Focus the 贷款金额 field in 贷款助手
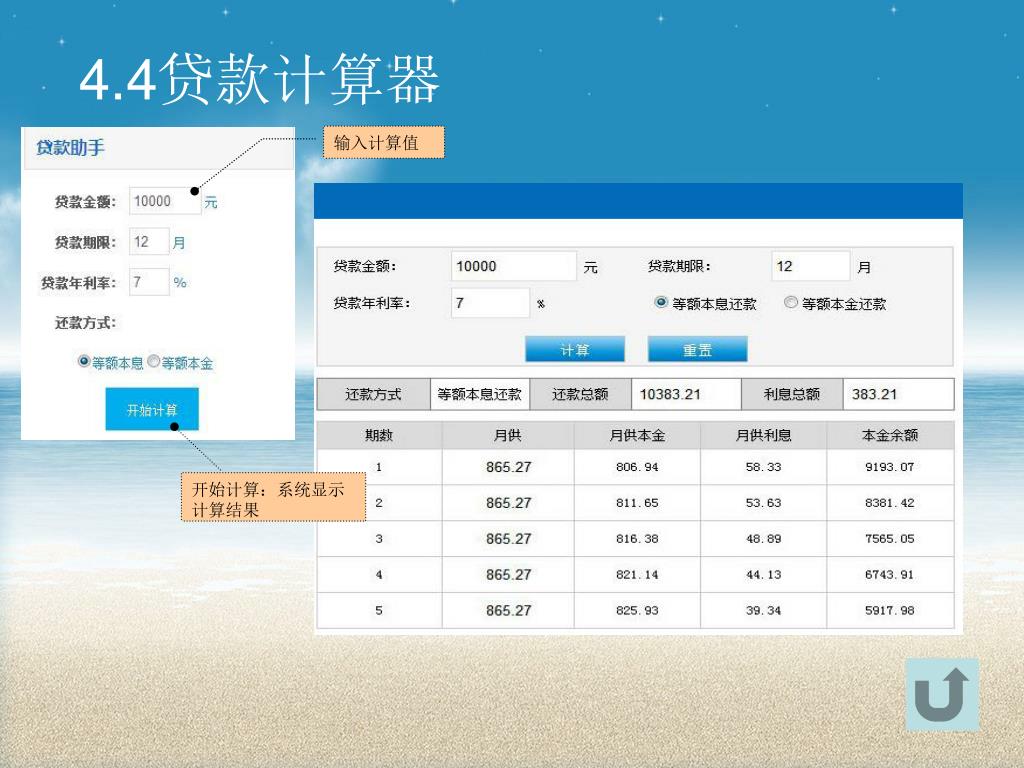This screenshot has height=768, width=1024. [165, 201]
